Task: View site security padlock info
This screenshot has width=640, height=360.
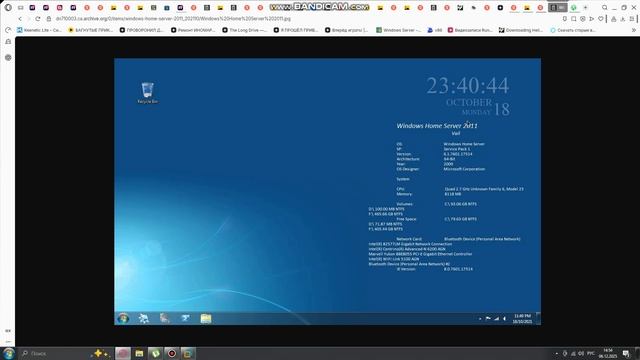Action: [x=49, y=19]
